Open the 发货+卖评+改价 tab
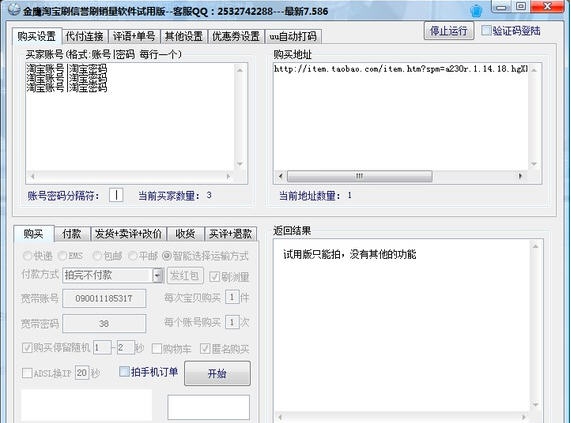 pos(128,234)
